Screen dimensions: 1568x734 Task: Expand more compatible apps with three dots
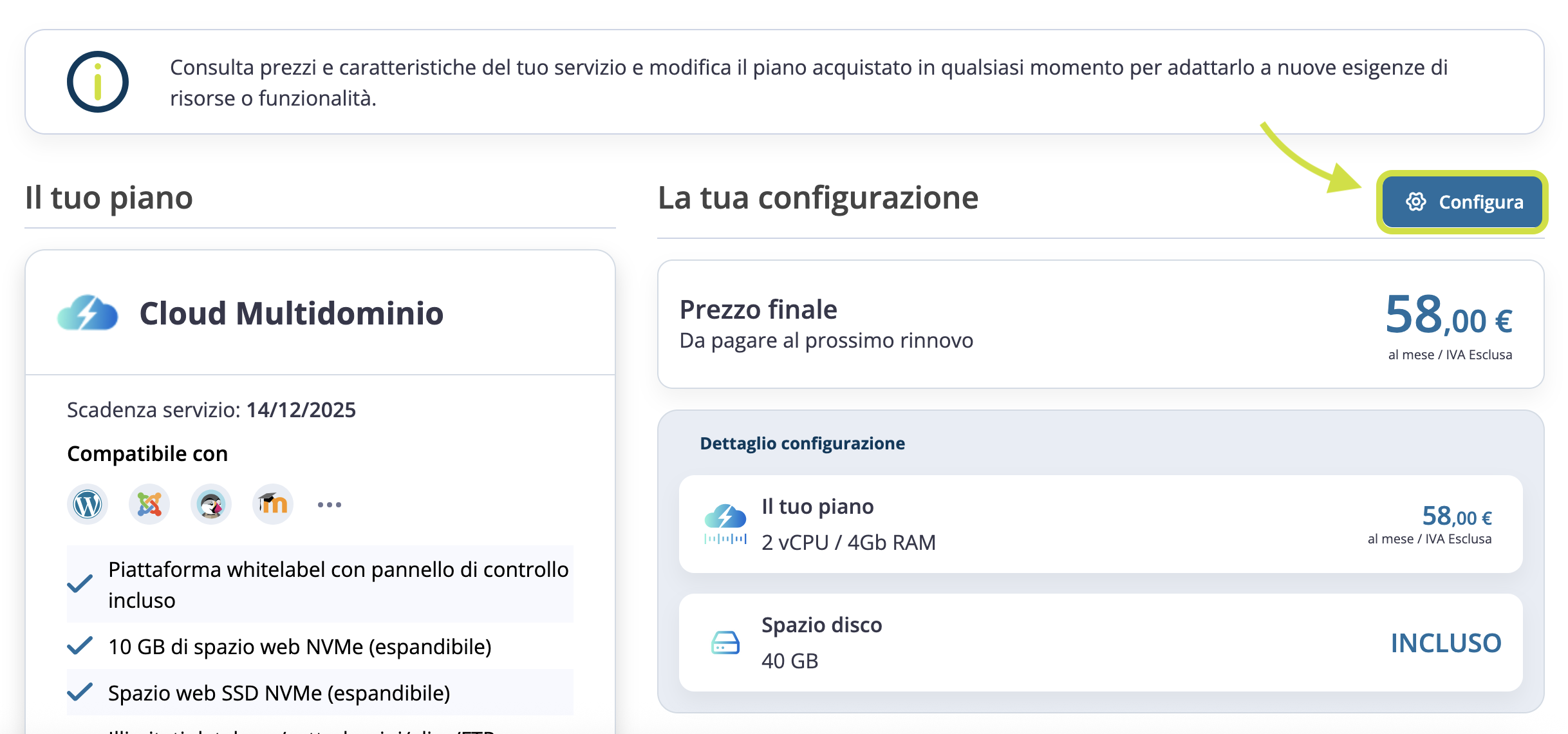pos(330,504)
